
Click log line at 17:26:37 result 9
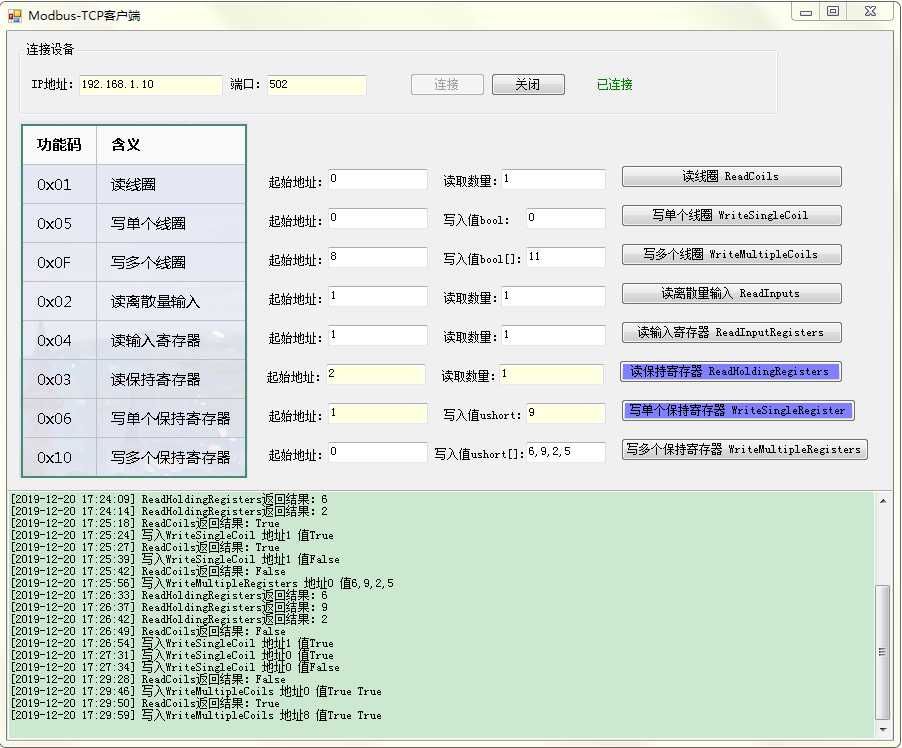pos(169,607)
